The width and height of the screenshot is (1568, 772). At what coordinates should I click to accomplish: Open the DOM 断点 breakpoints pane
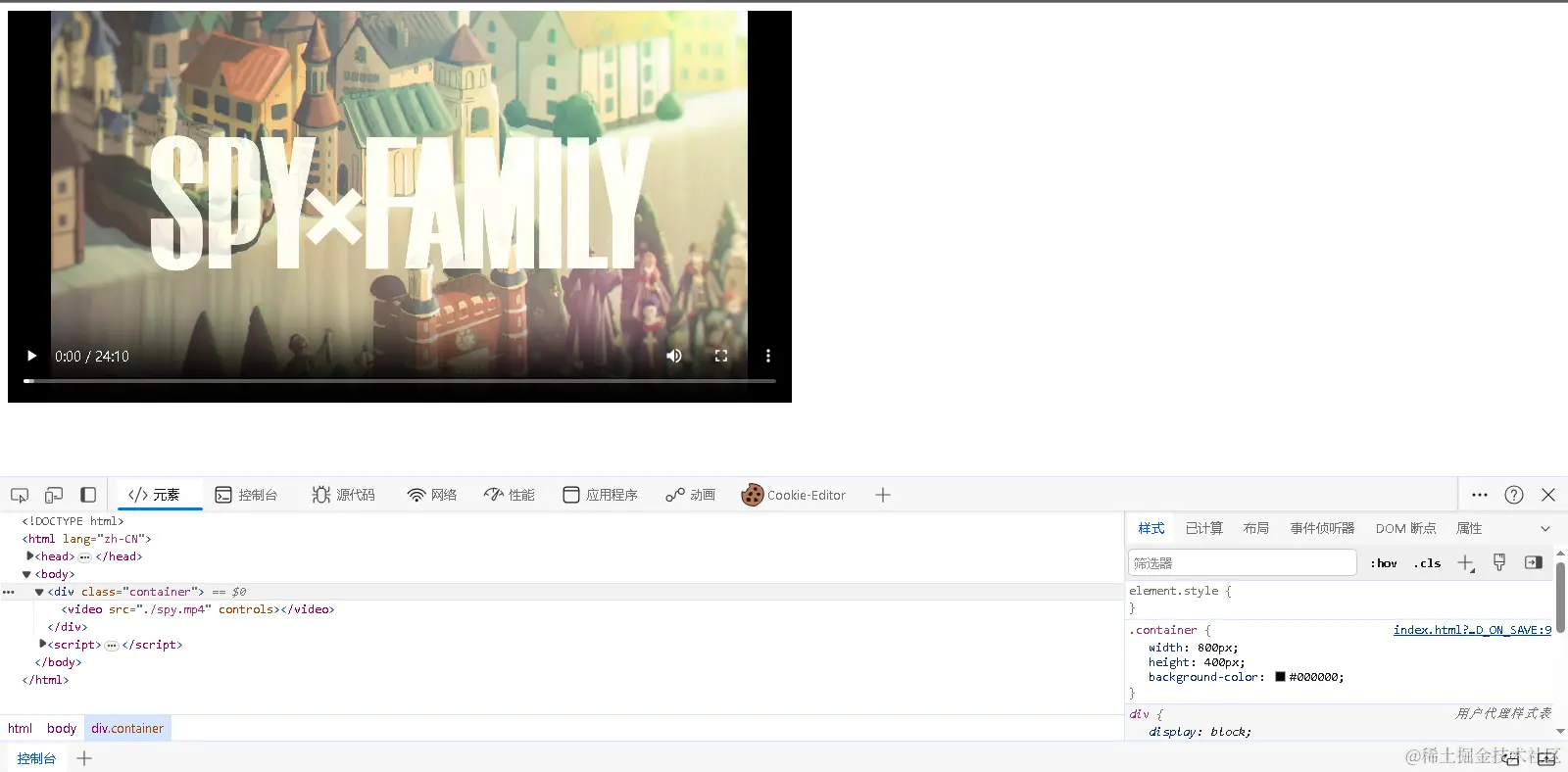(x=1405, y=528)
